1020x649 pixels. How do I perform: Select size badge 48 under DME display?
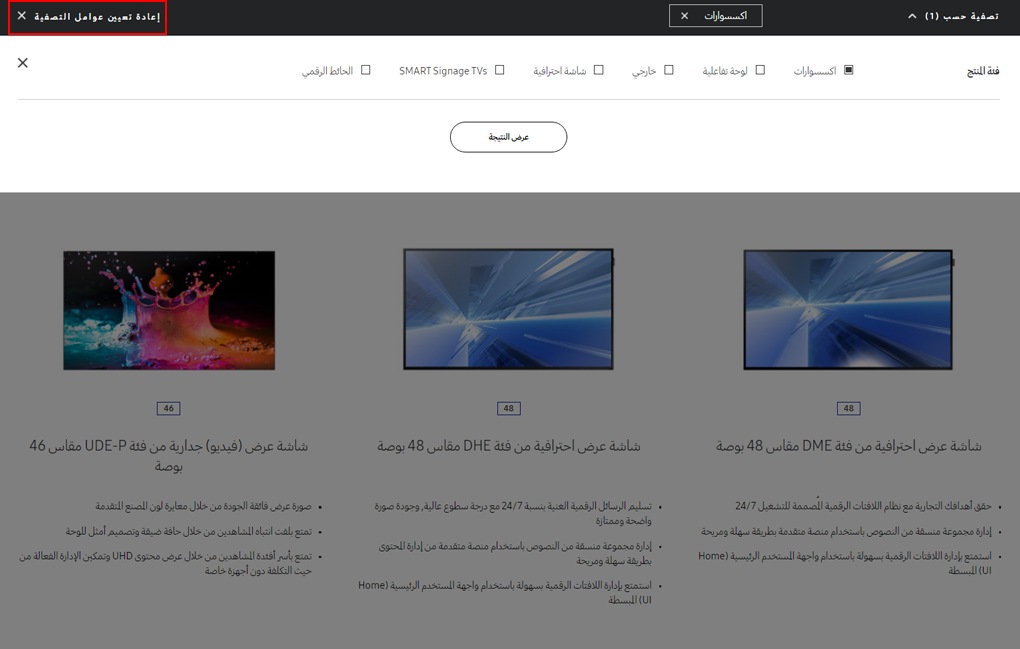tap(848, 408)
